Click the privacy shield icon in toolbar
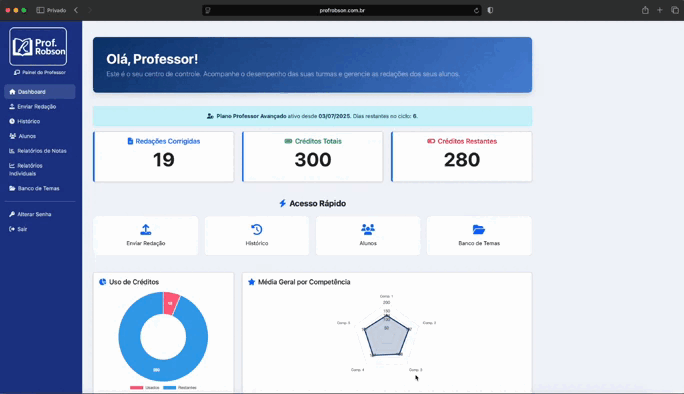The image size is (684, 394). (490, 10)
